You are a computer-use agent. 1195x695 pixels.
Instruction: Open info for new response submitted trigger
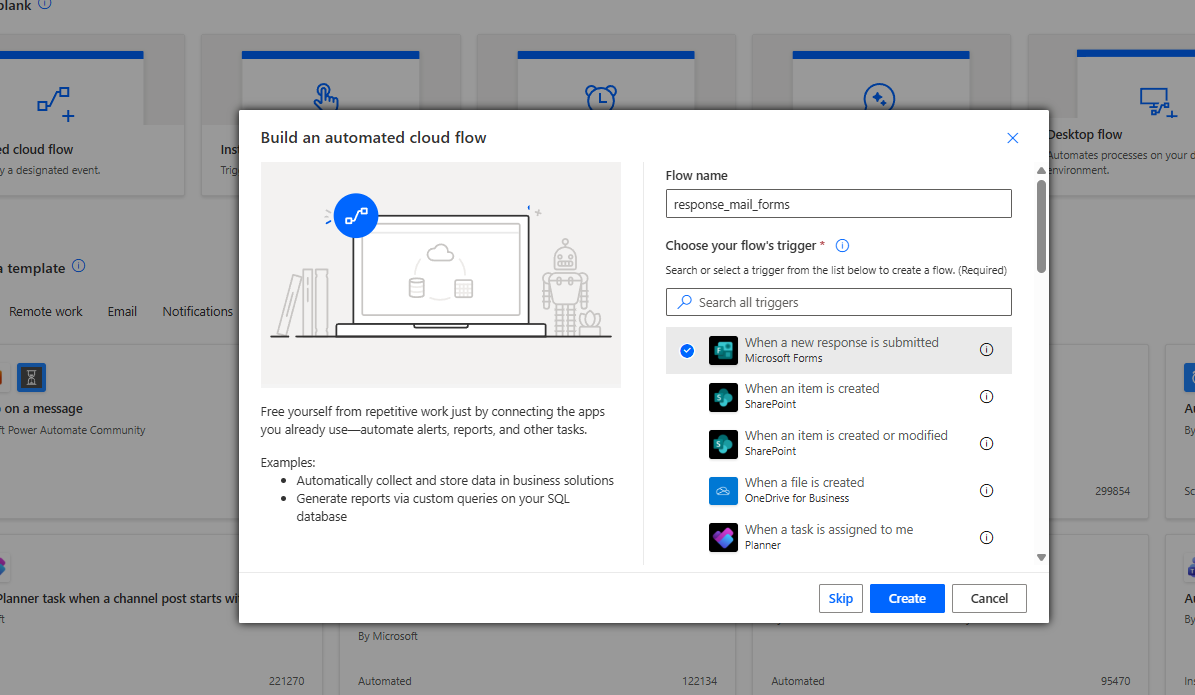986,350
